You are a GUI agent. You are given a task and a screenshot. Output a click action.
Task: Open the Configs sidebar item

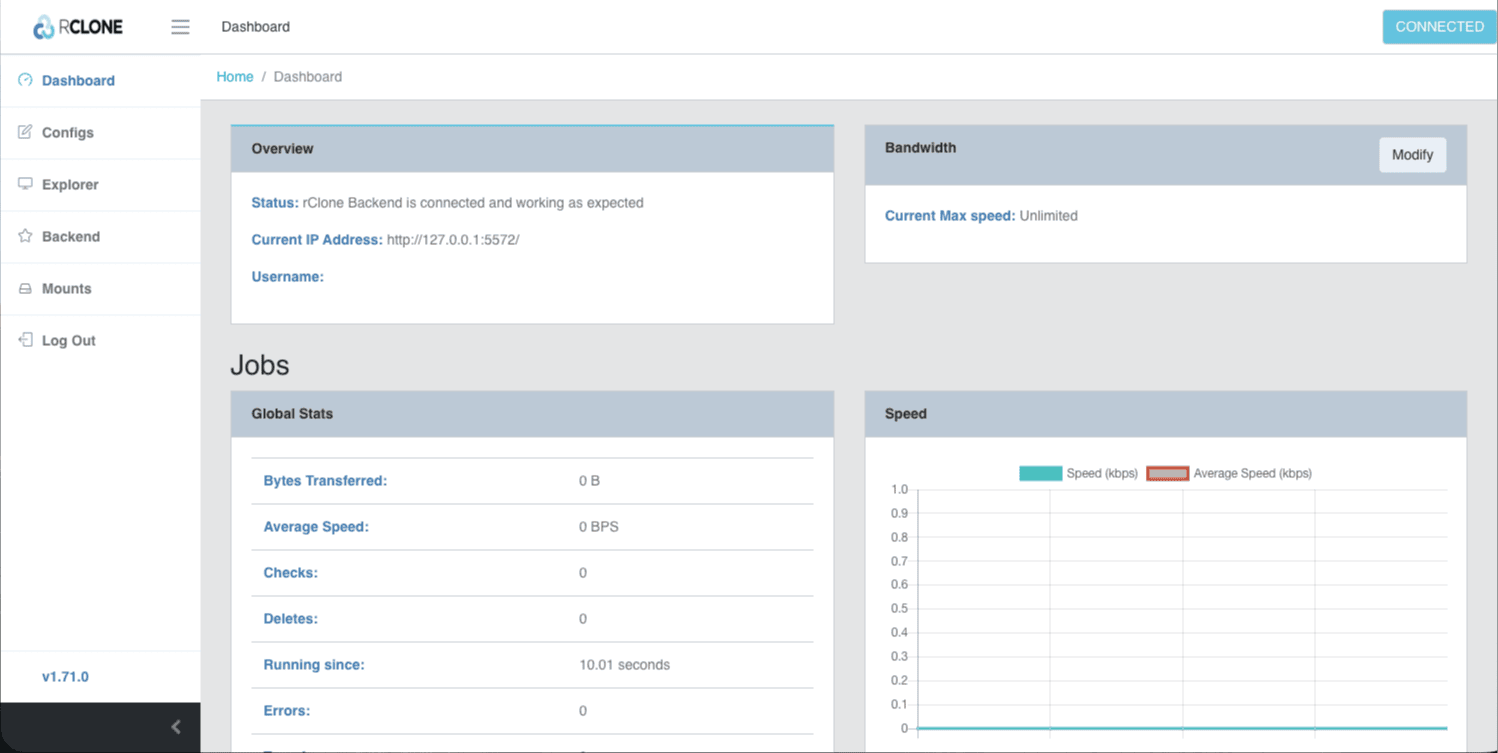pos(100,132)
